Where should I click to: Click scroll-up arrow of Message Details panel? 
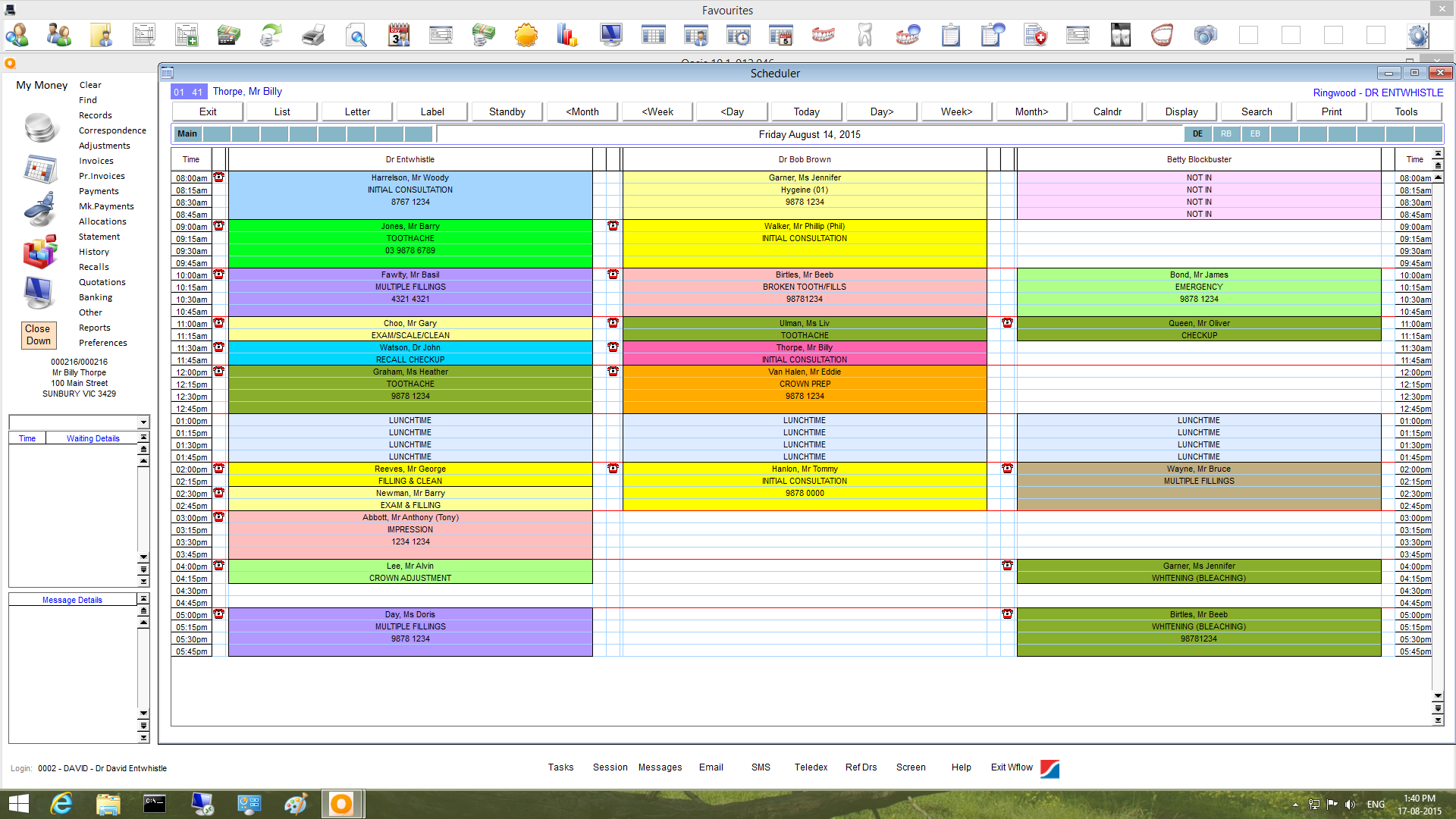[x=143, y=623]
